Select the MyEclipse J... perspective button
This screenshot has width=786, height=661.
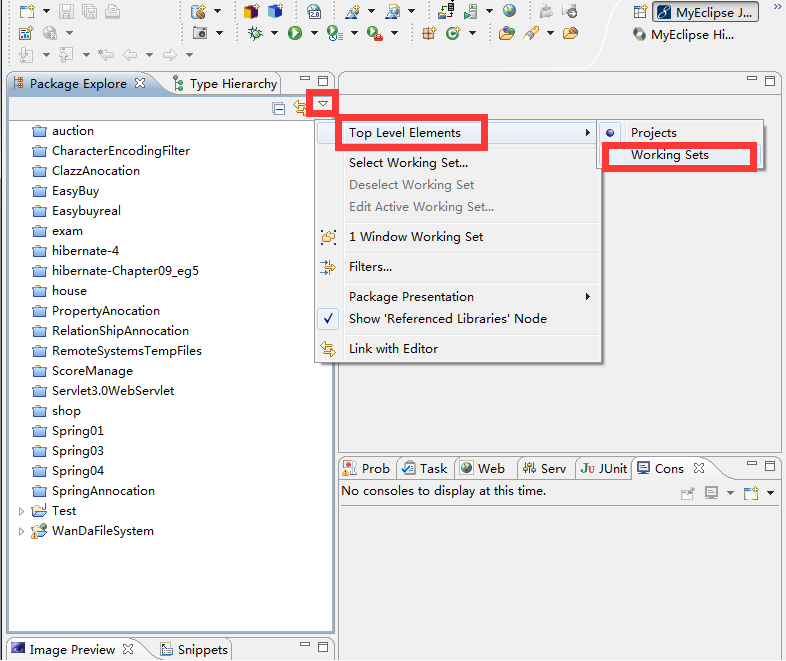(x=705, y=12)
